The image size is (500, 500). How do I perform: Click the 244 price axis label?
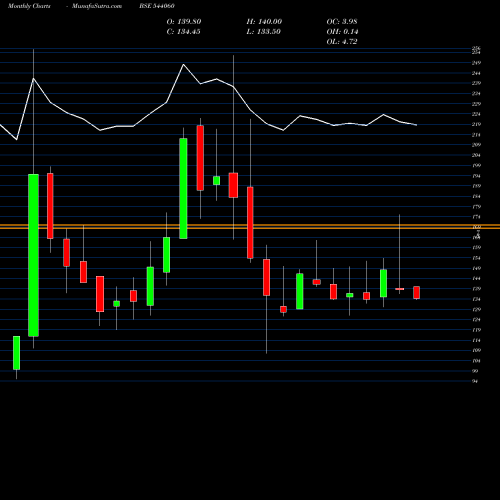[x=476, y=73]
